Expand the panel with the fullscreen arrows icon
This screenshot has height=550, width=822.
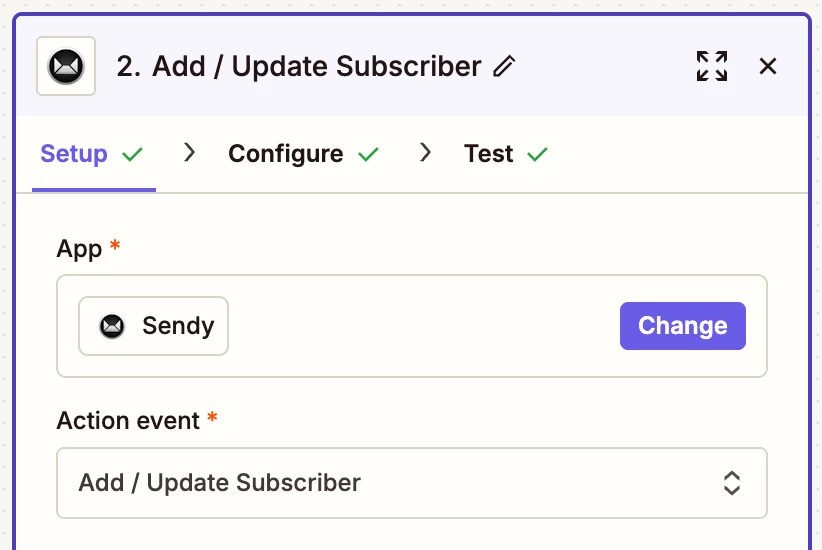(711, 66)
